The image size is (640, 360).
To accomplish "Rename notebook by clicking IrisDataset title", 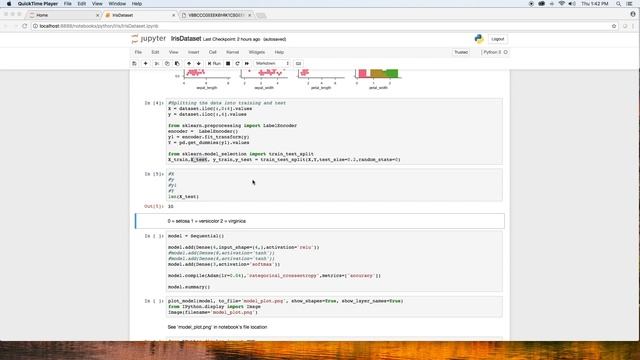I will pyautogui.click(x=186, y=39).
